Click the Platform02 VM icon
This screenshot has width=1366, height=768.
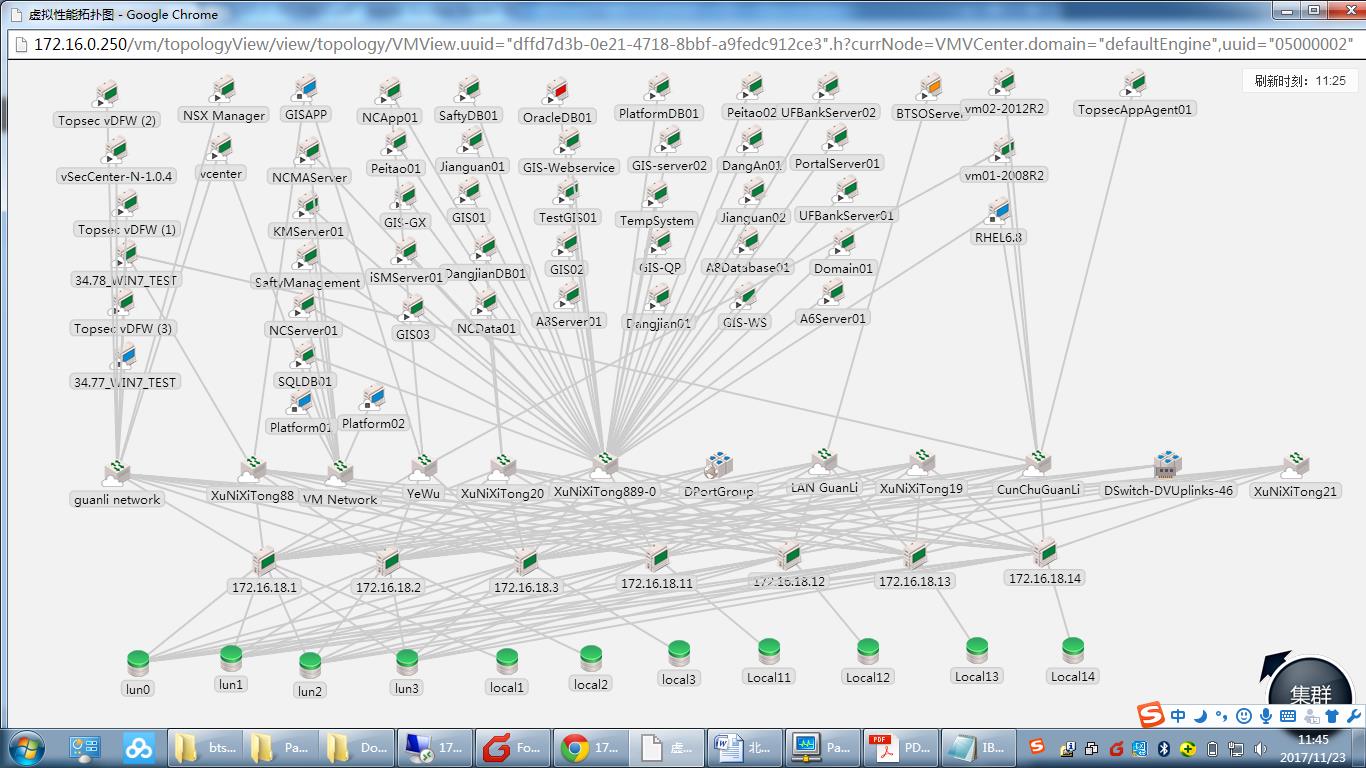click(374, 399)
